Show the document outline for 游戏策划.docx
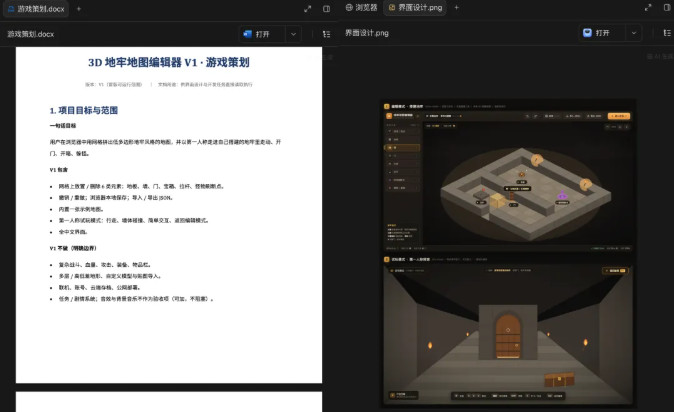This screenshot has width=674, height=412. pyautogui.click(x=326, y=34)
